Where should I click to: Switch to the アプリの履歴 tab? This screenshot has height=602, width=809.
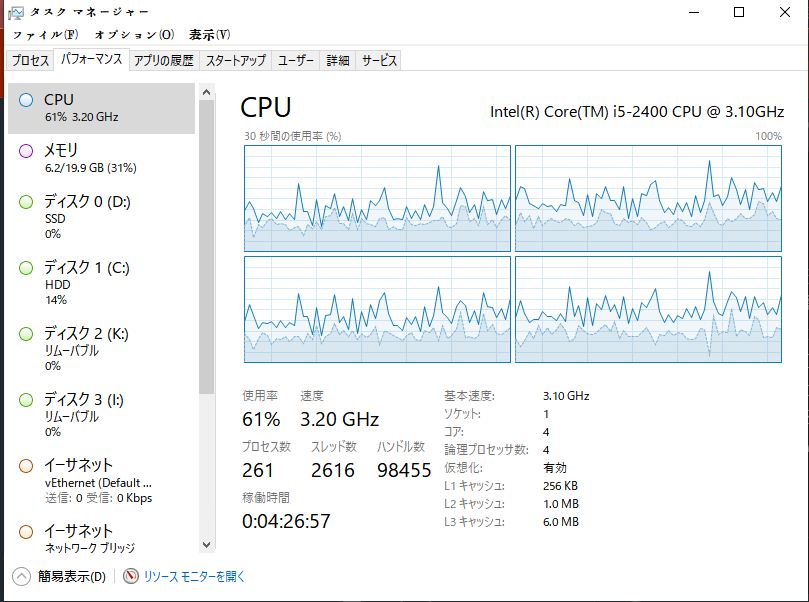coord(164,60)
